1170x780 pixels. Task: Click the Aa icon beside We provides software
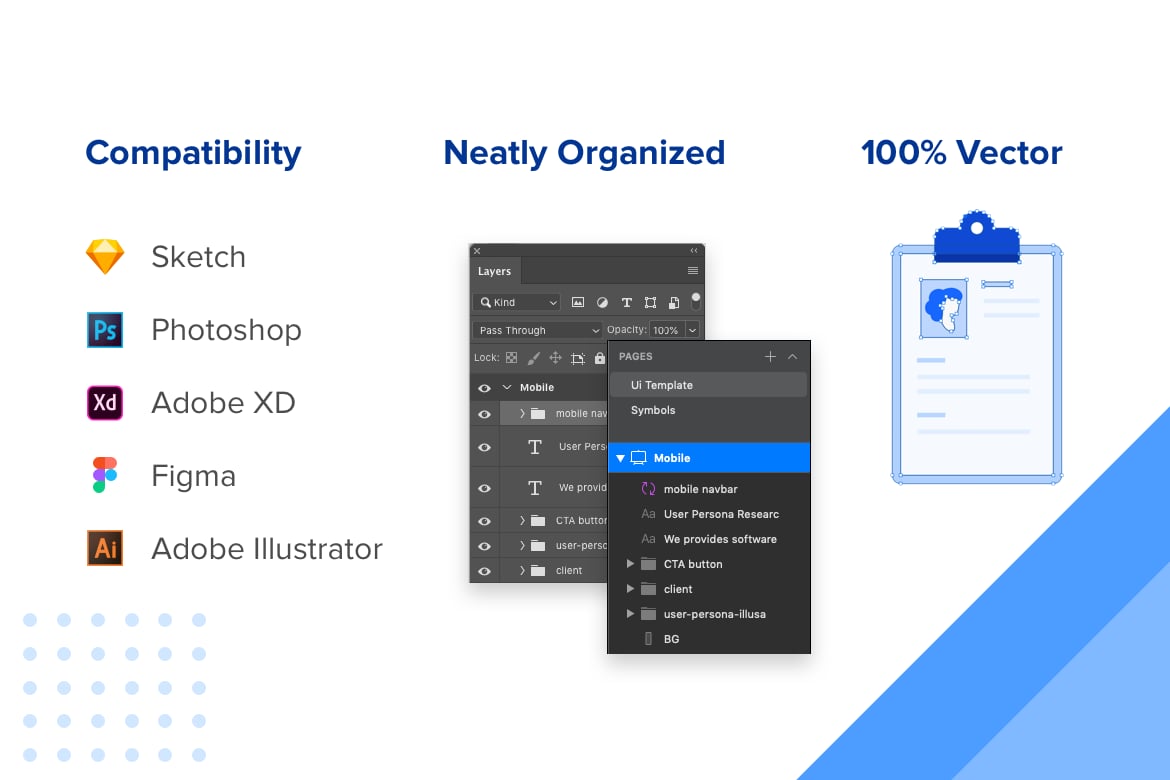pyautogui.click(x=648, y=539)
